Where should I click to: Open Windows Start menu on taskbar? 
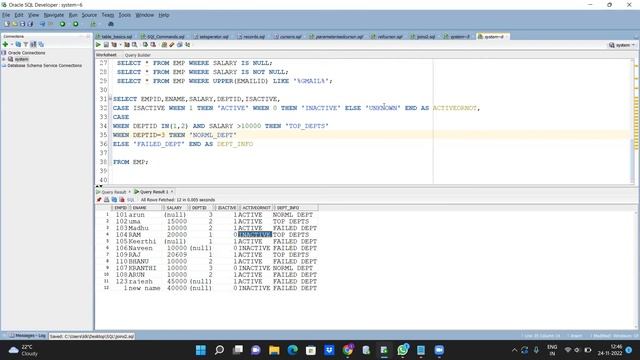tap(201, 350)
